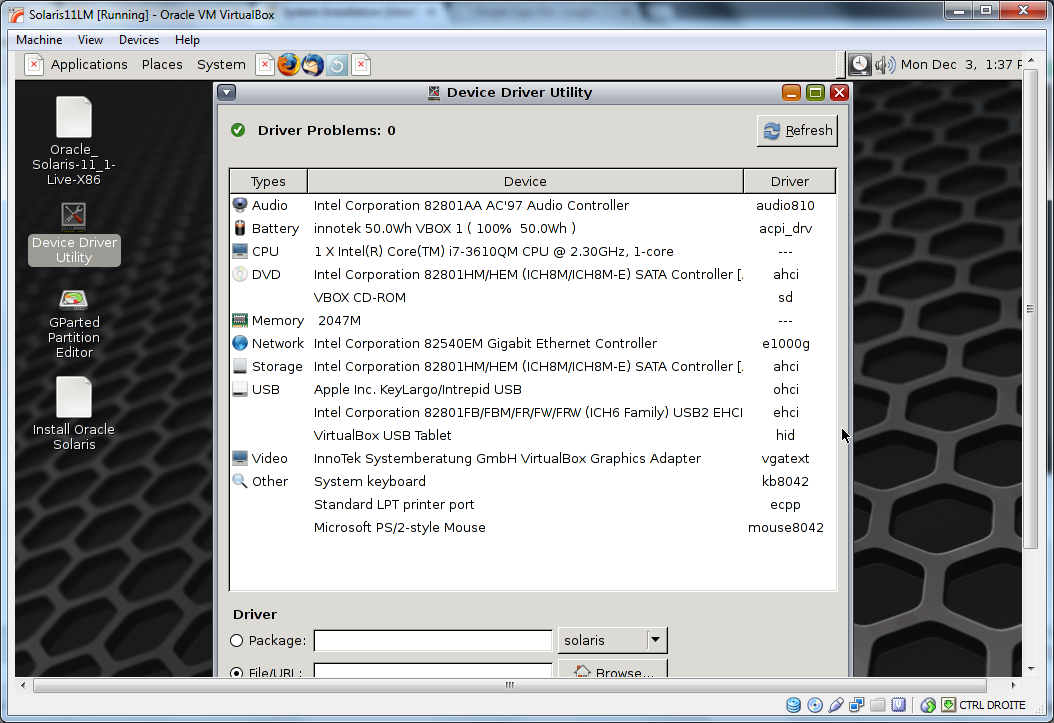This screenshot has width=1054, height=723.
Task: Launch Thunderbird mail icon in panel
Action: (313, 65)
